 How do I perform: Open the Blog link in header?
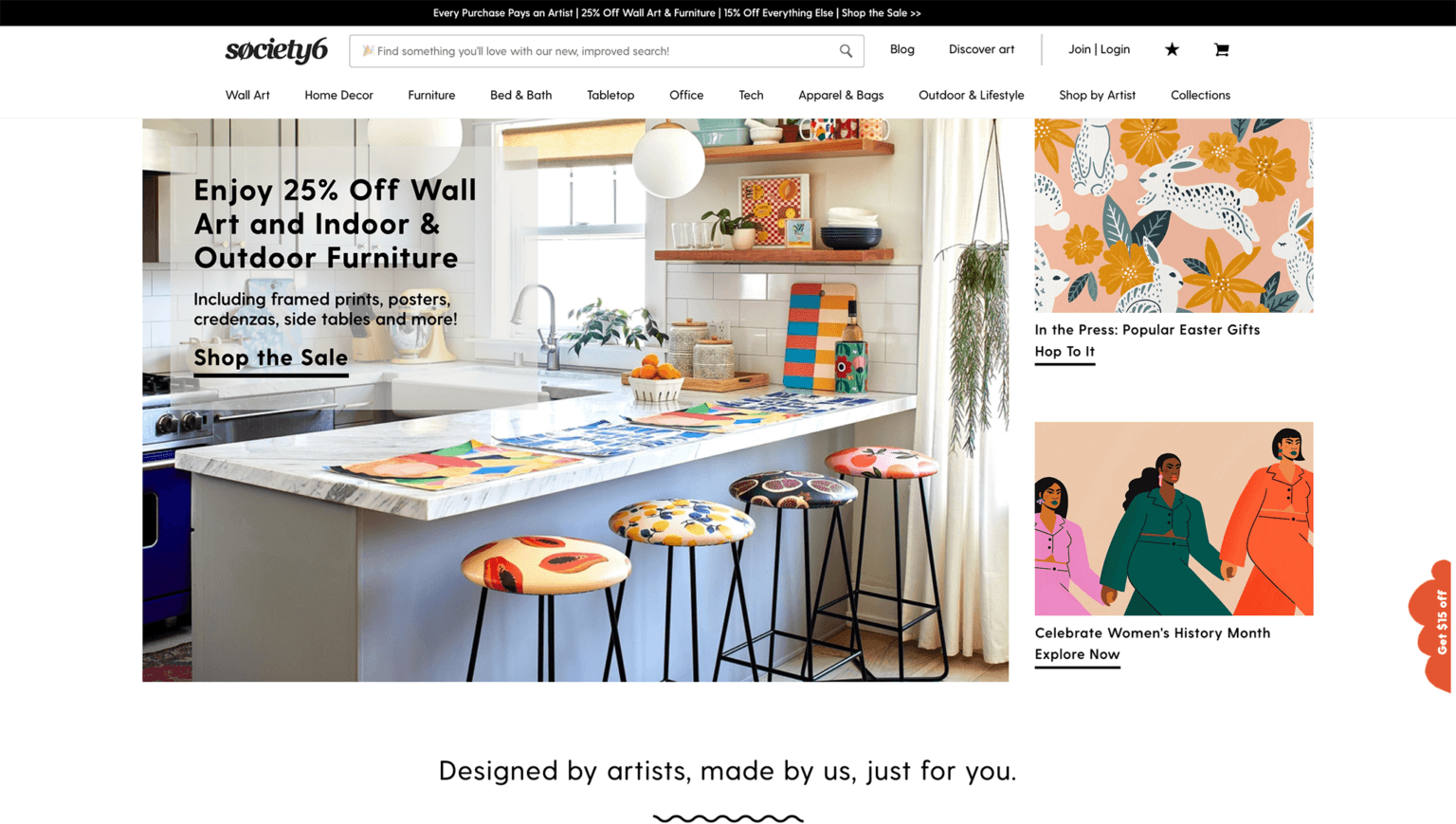click(901, 49)
